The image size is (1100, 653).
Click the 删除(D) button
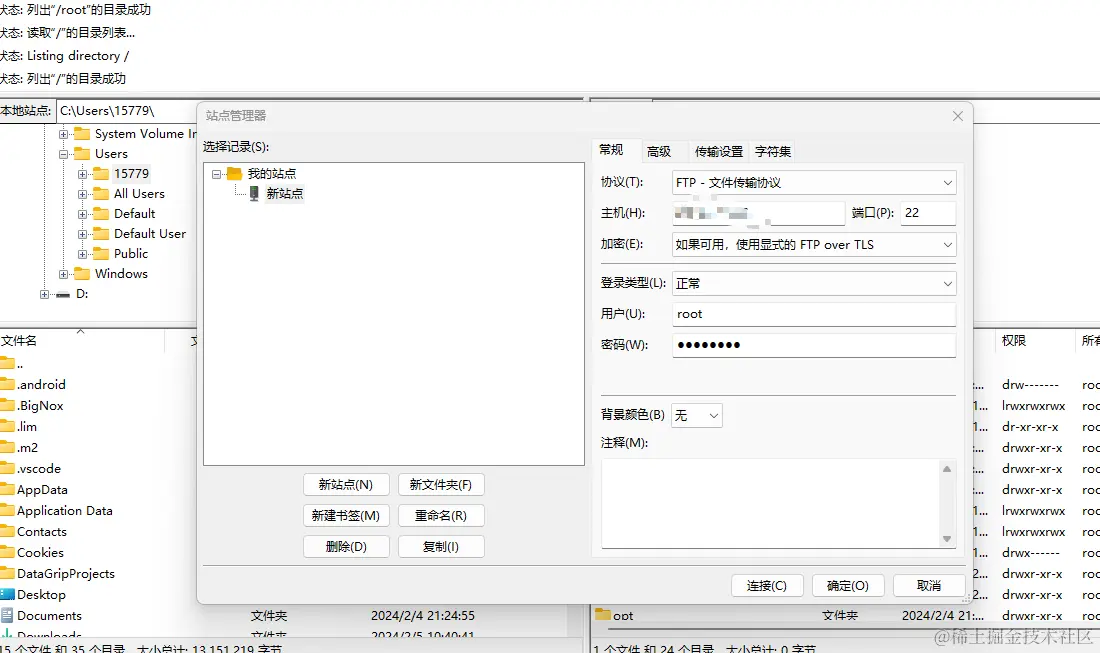[x=346, y=546]
